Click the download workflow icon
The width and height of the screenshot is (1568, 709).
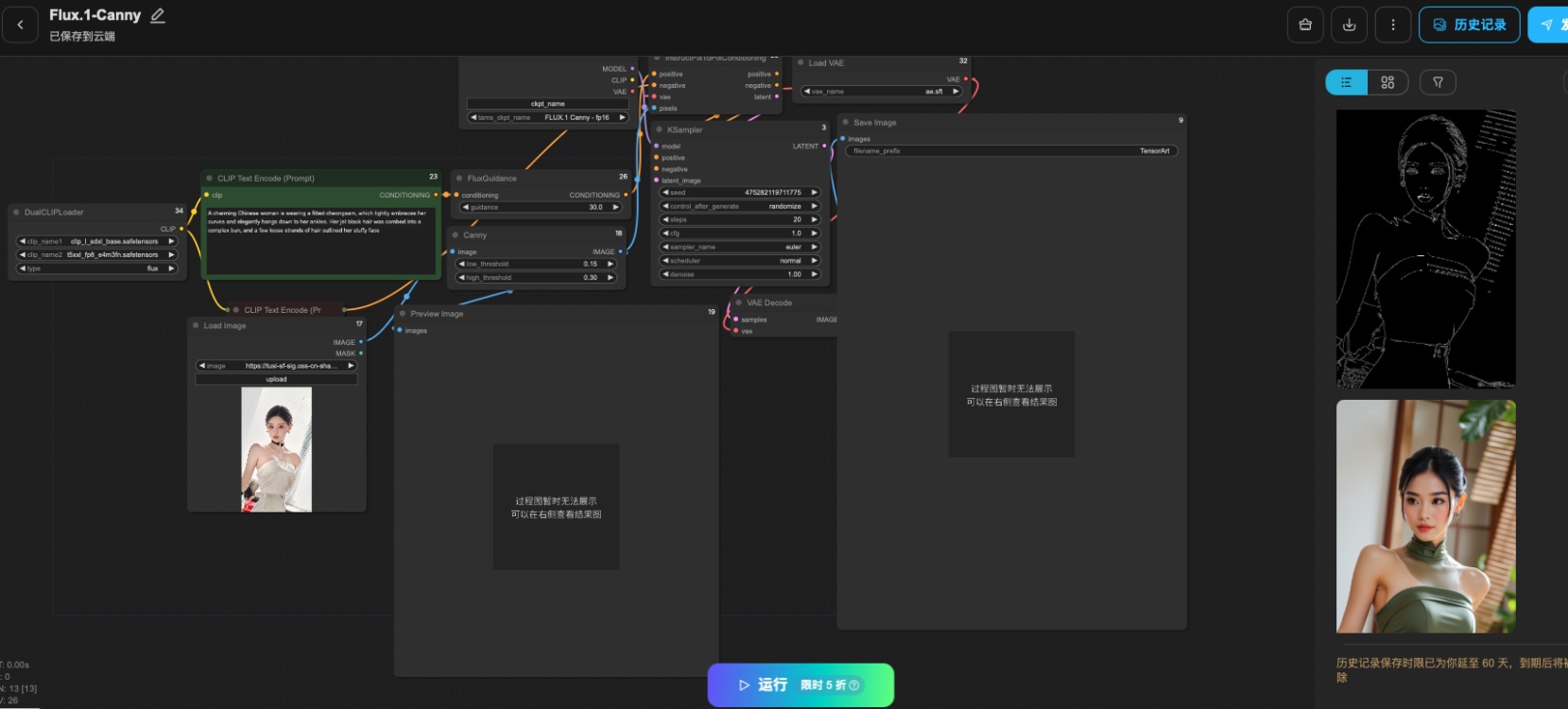click(x=1349, y=25)
